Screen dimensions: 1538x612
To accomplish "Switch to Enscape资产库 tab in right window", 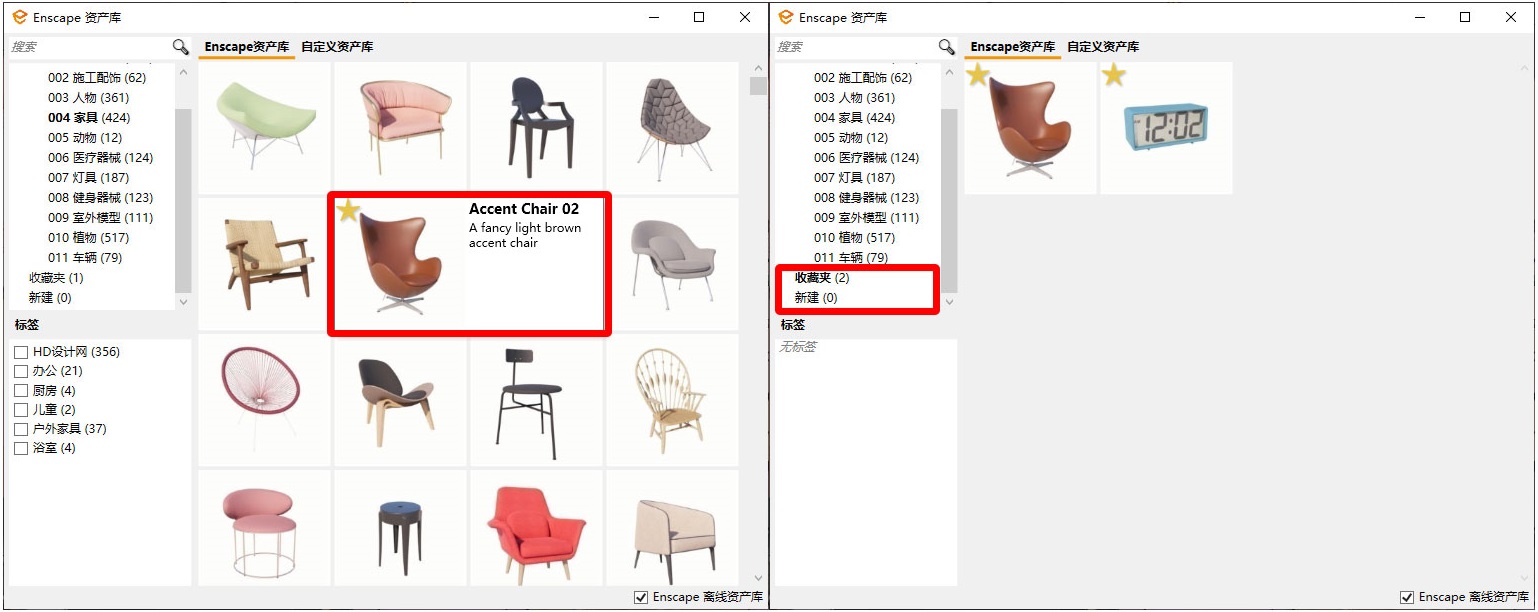I will pyautogui.click(x=1013, y=47).
